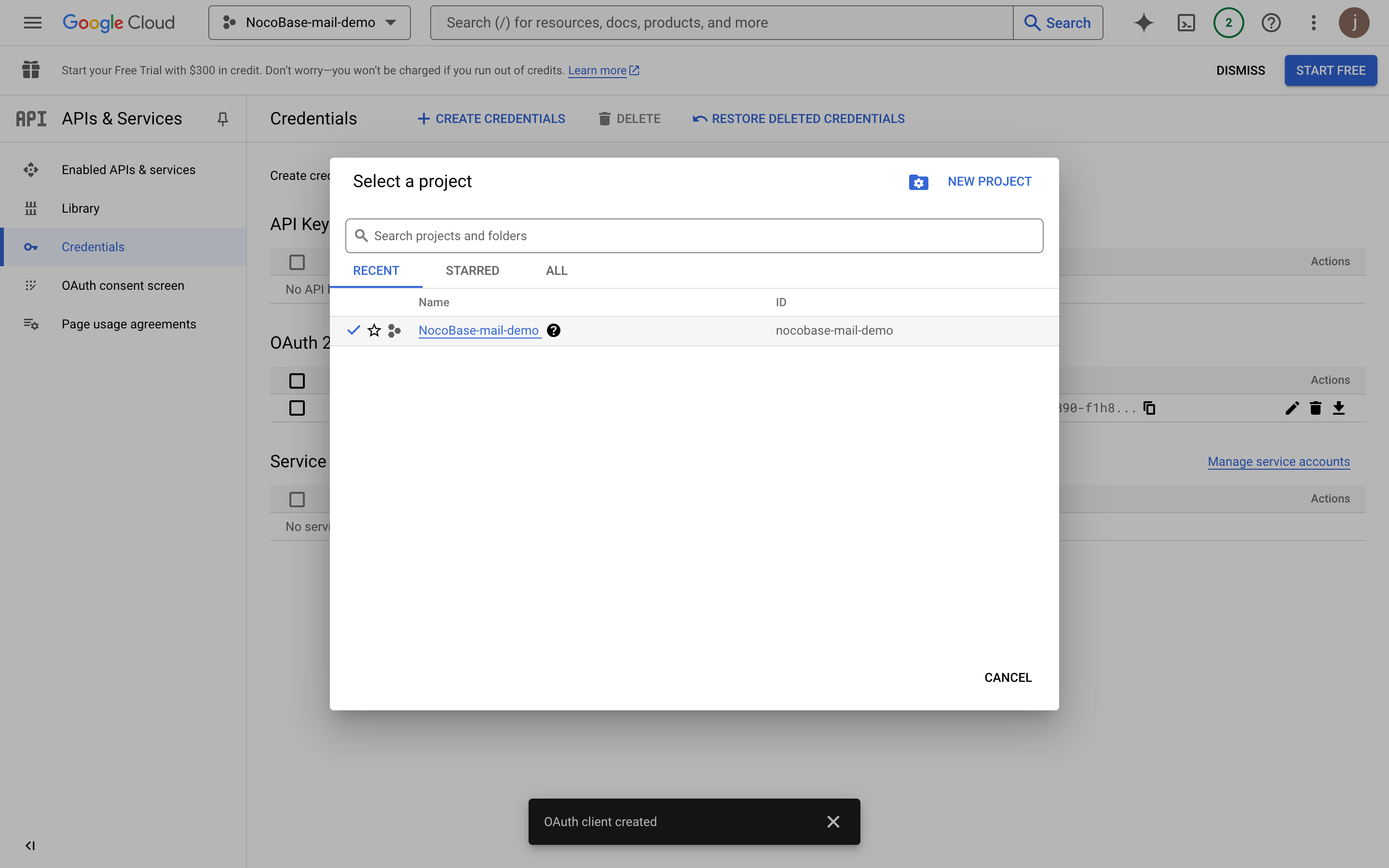Screen dimensions: 1389x868
Task: Open the NocoBase-mail-demo project selector dropdown
Action: (x=309, y=23)
